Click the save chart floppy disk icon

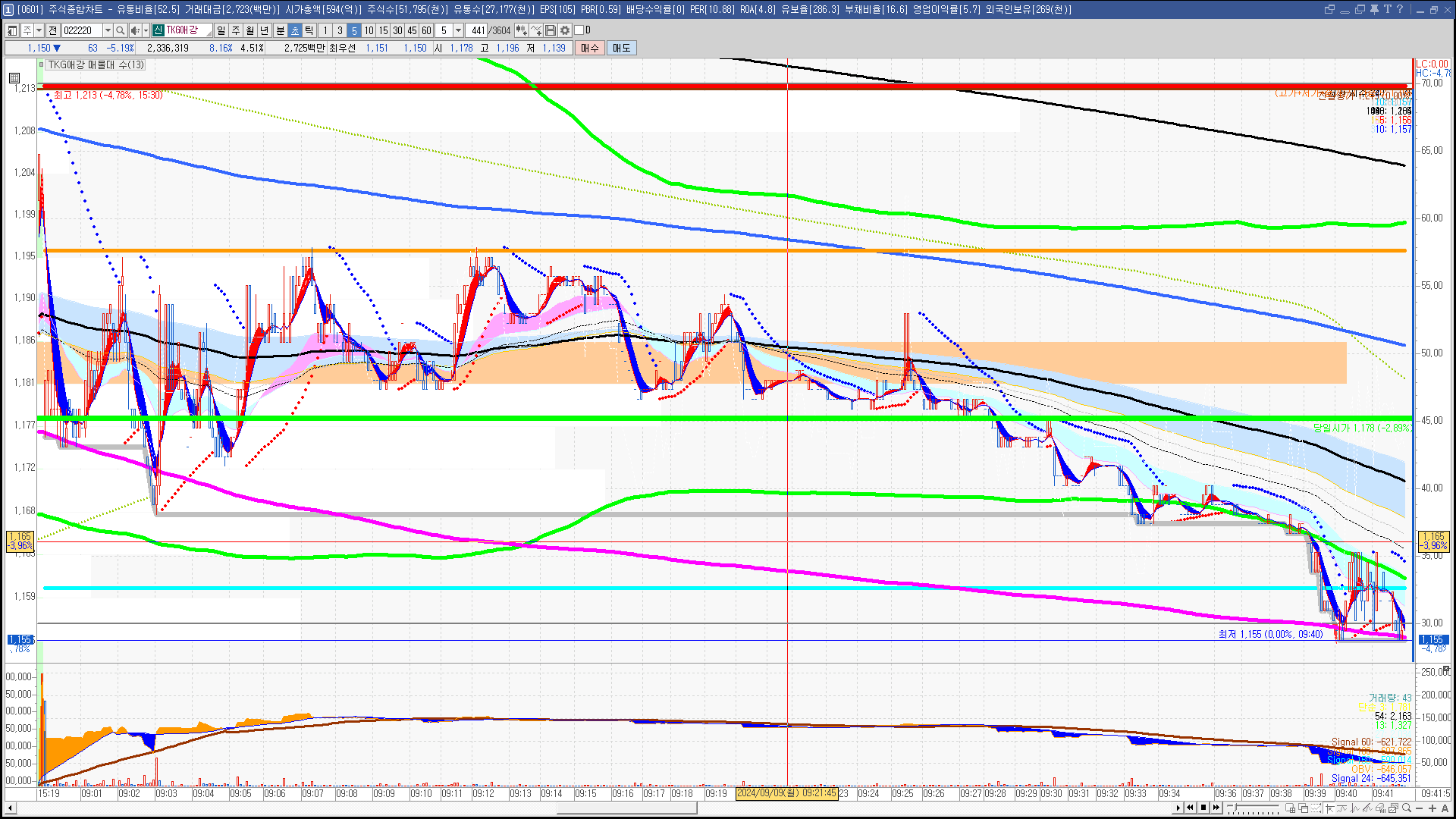tap(551, 30)
